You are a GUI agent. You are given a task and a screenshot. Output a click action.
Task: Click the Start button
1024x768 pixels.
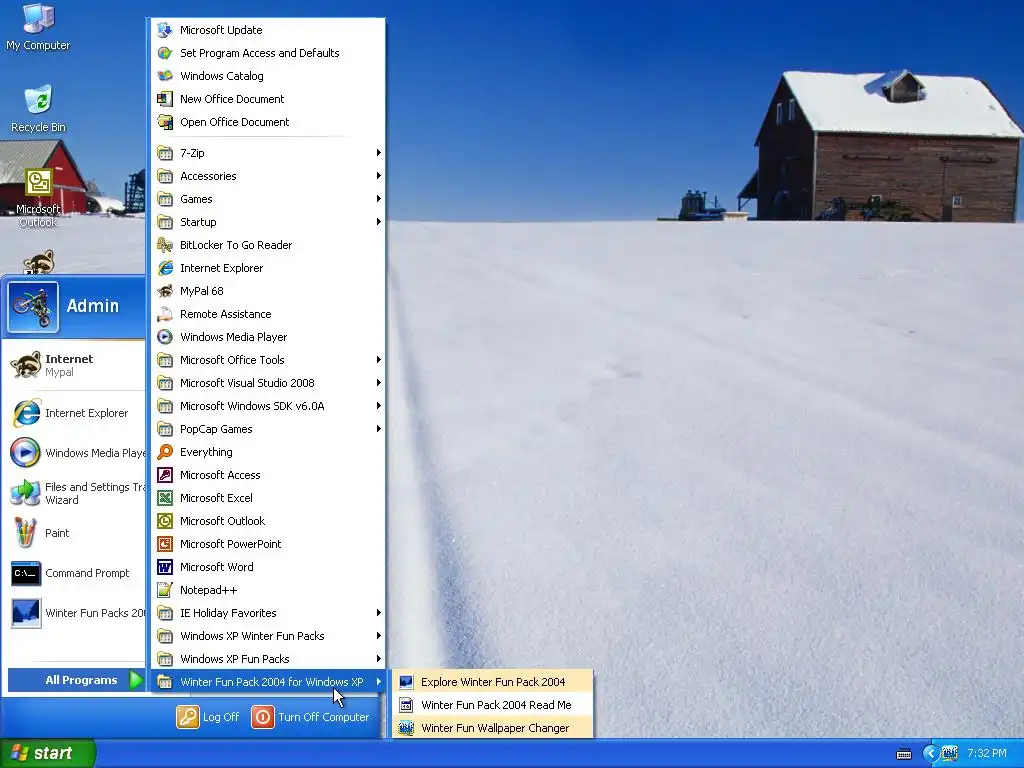click(48, 753)
